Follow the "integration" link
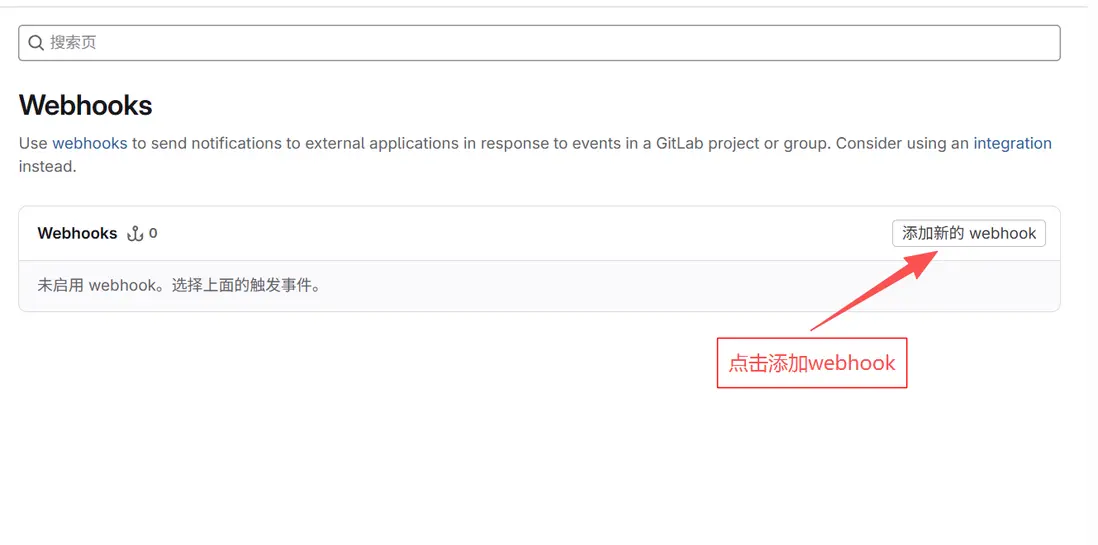Viewport: 1098px width, 545px height. pyautogui.click(x=1012, y=143)
